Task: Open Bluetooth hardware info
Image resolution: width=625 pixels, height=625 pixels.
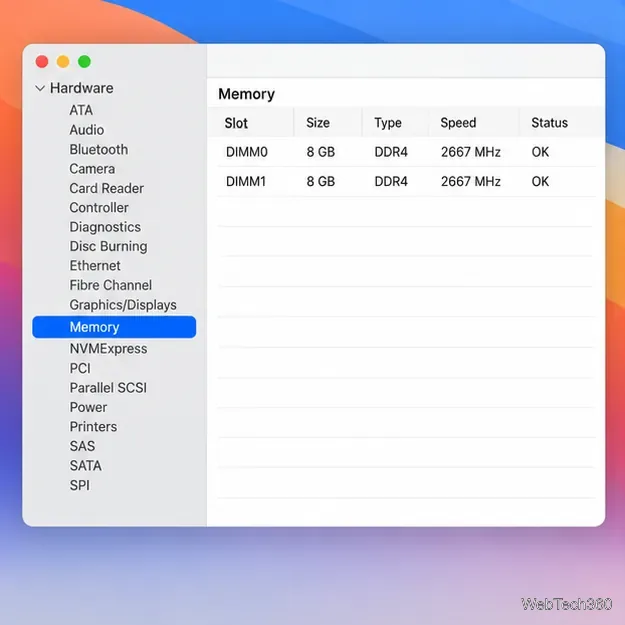Action: 99,149
